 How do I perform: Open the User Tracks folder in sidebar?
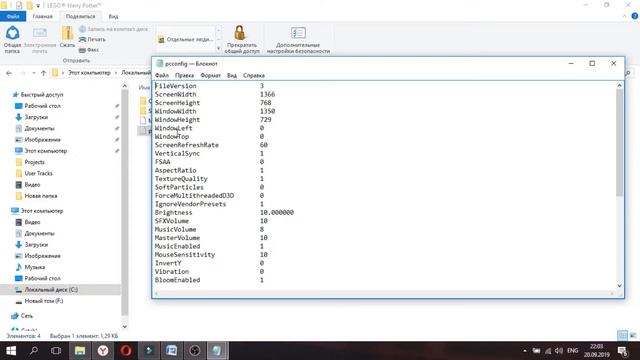[x=38, y=173]
